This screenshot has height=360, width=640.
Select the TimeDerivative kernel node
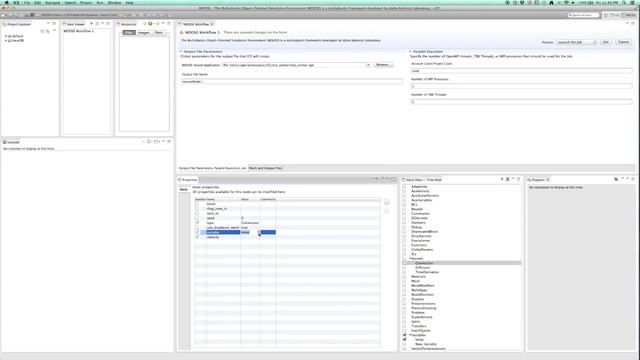point(427,272)
